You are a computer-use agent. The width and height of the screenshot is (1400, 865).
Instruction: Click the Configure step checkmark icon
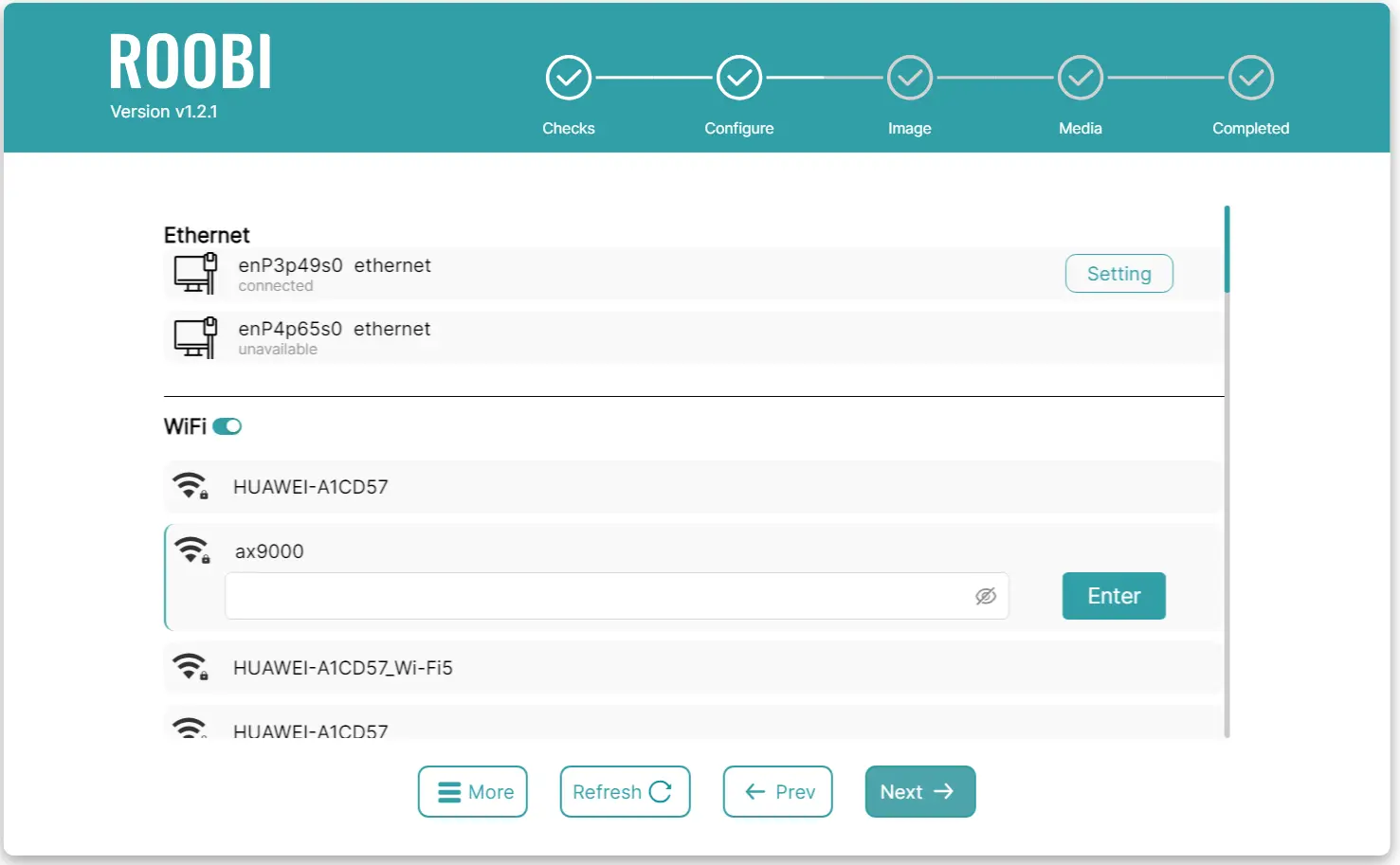point(739,78)
